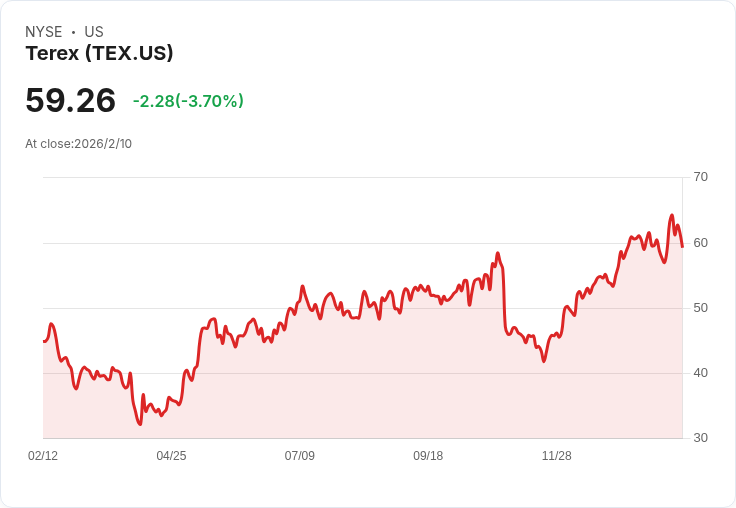Click the lowest trough of the price line
Viewport: 736px width, 508px height.
[140, 424]
